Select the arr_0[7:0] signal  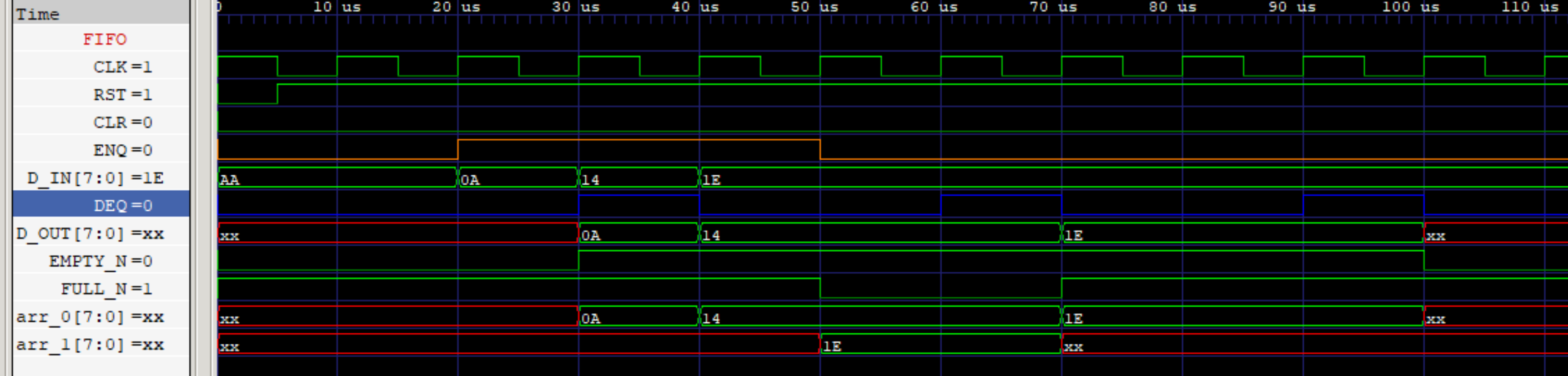point(89,316)
